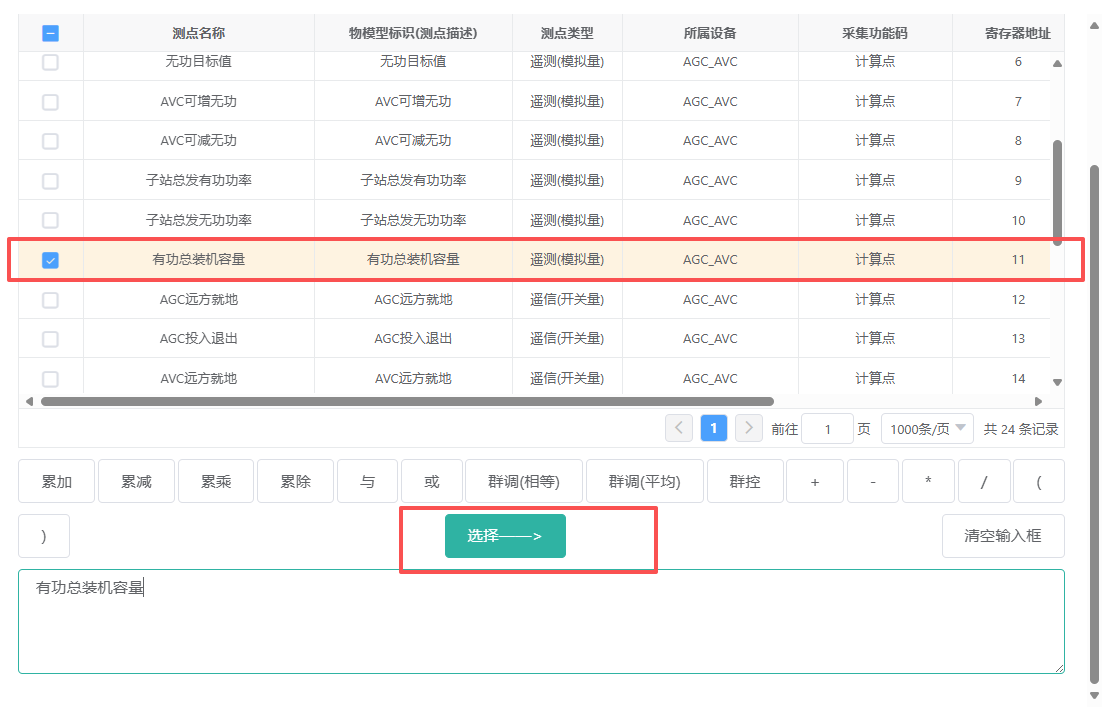Check the AGC远方就地 row checkbox
1109x709 pixels.
50,300
